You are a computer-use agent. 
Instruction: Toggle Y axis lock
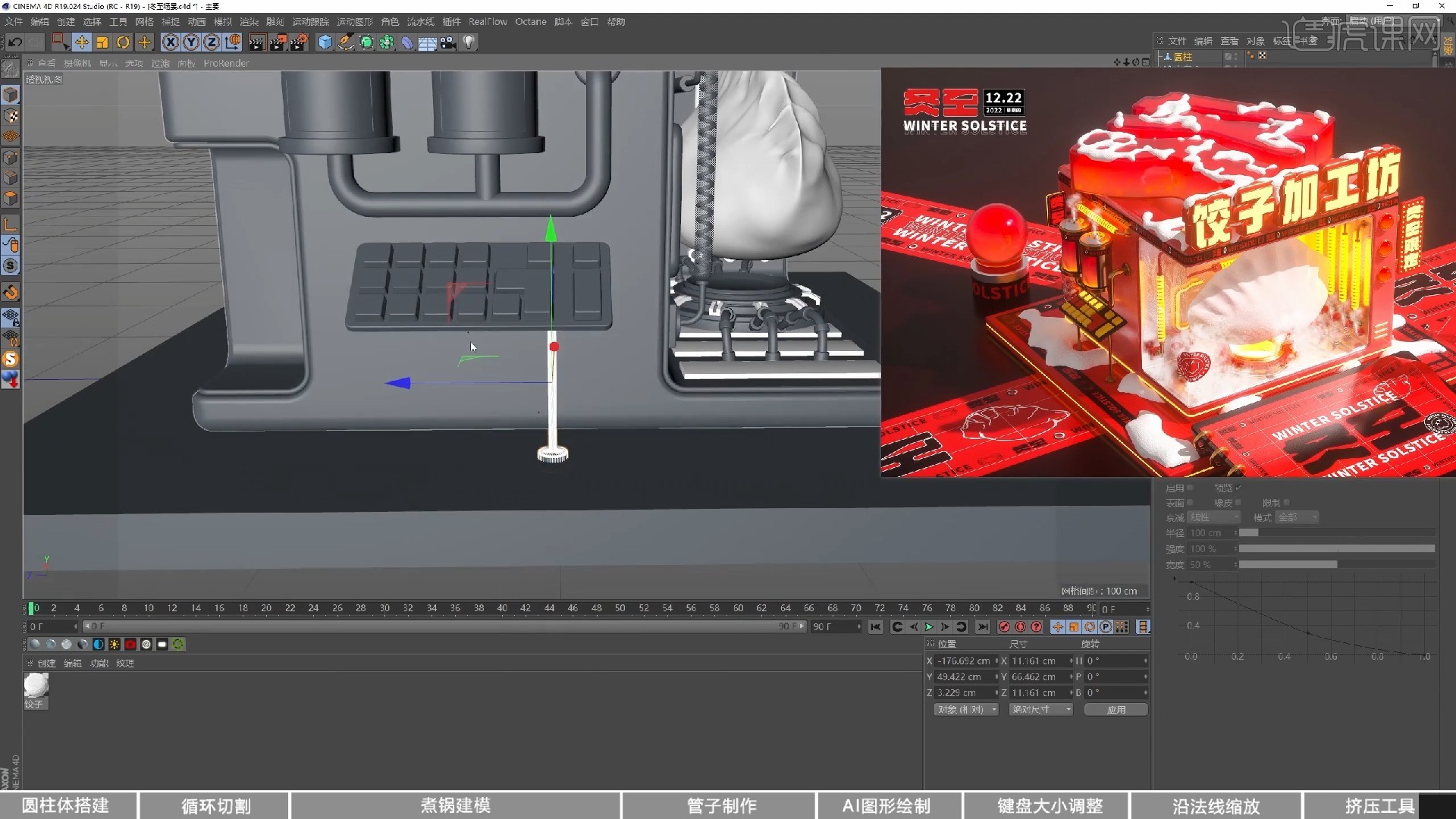click(x=191, y=42)
